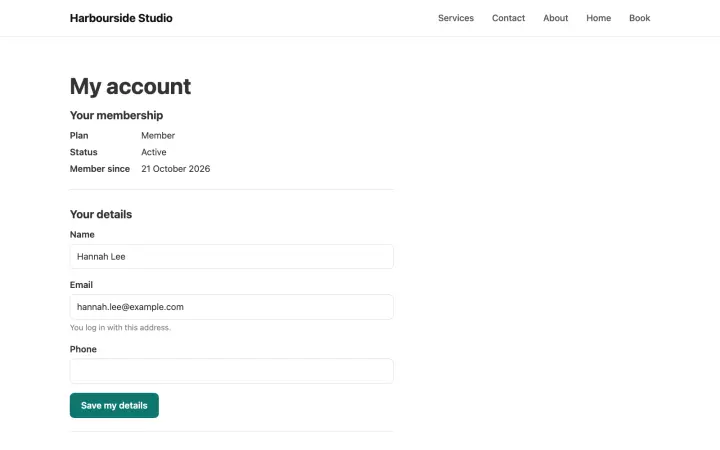The width and height of the screenshot is (720, 450).
Task: Click the Email field label
Action: [x=81, y=285]
